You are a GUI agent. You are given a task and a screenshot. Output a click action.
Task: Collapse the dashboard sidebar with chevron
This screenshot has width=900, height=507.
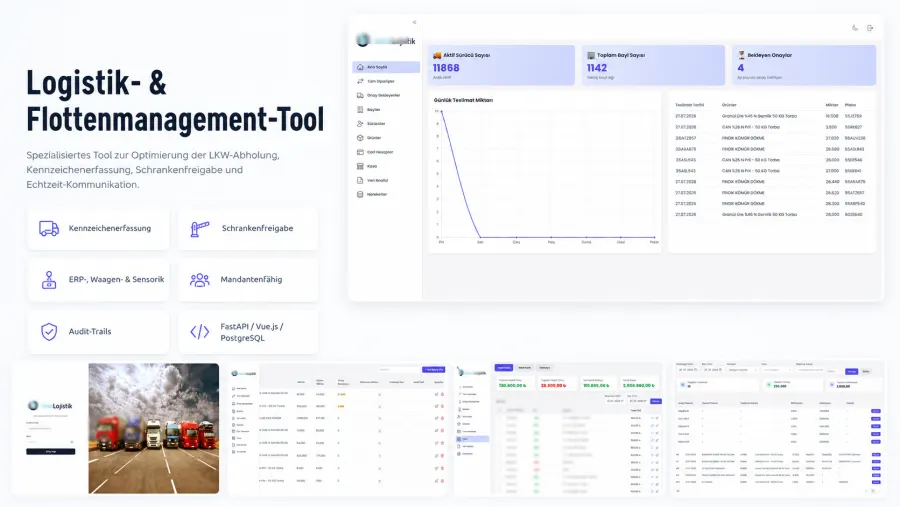coord(414,22)
